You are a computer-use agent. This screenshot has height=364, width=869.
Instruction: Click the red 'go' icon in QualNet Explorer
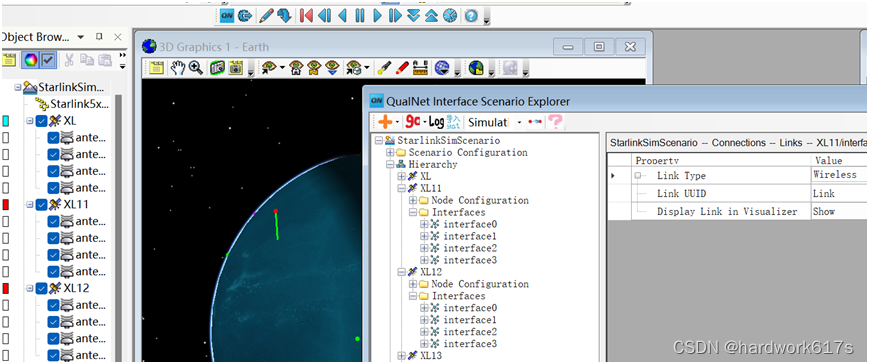pos(413,121)
